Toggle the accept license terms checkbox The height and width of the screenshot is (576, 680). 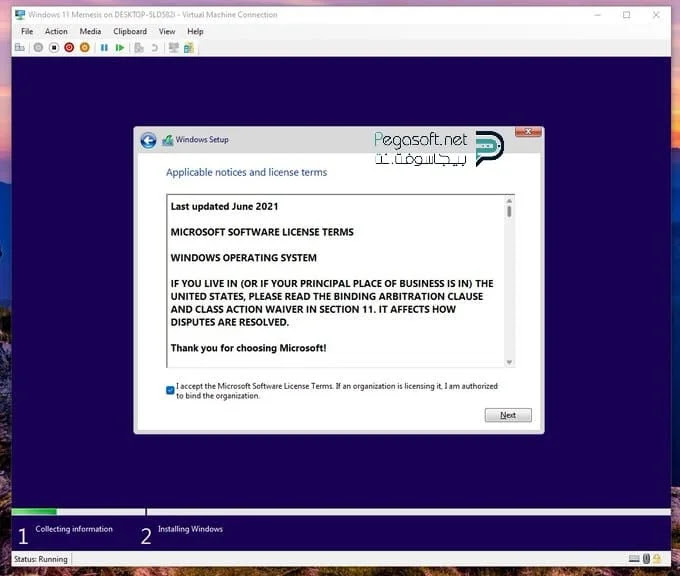[170, 390]
